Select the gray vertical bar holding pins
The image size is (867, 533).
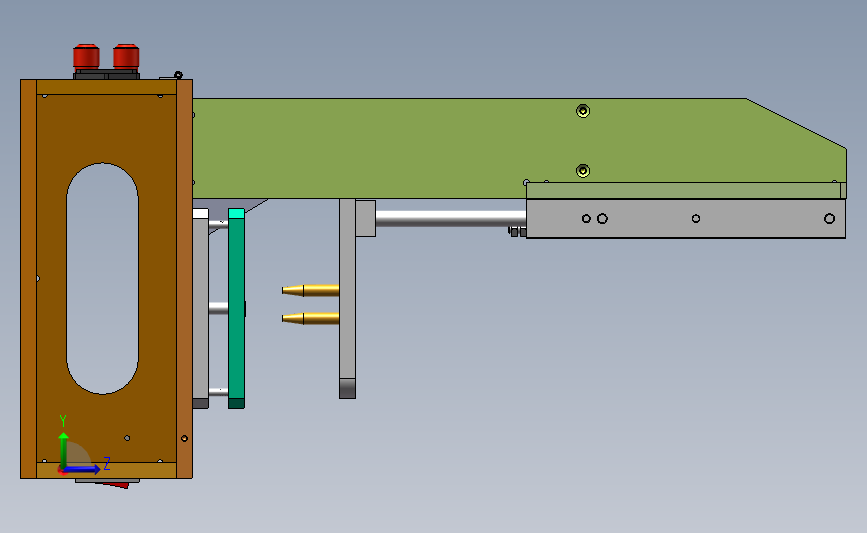tap(347, 299)
